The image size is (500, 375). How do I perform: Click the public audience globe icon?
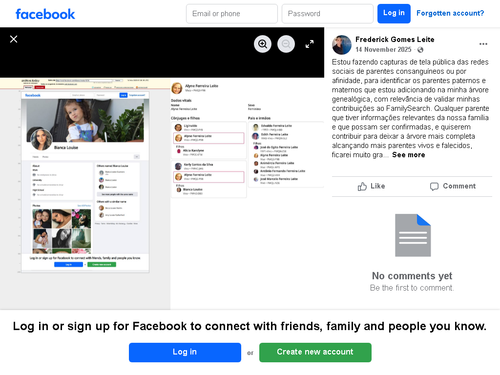(x=420, y=50)
